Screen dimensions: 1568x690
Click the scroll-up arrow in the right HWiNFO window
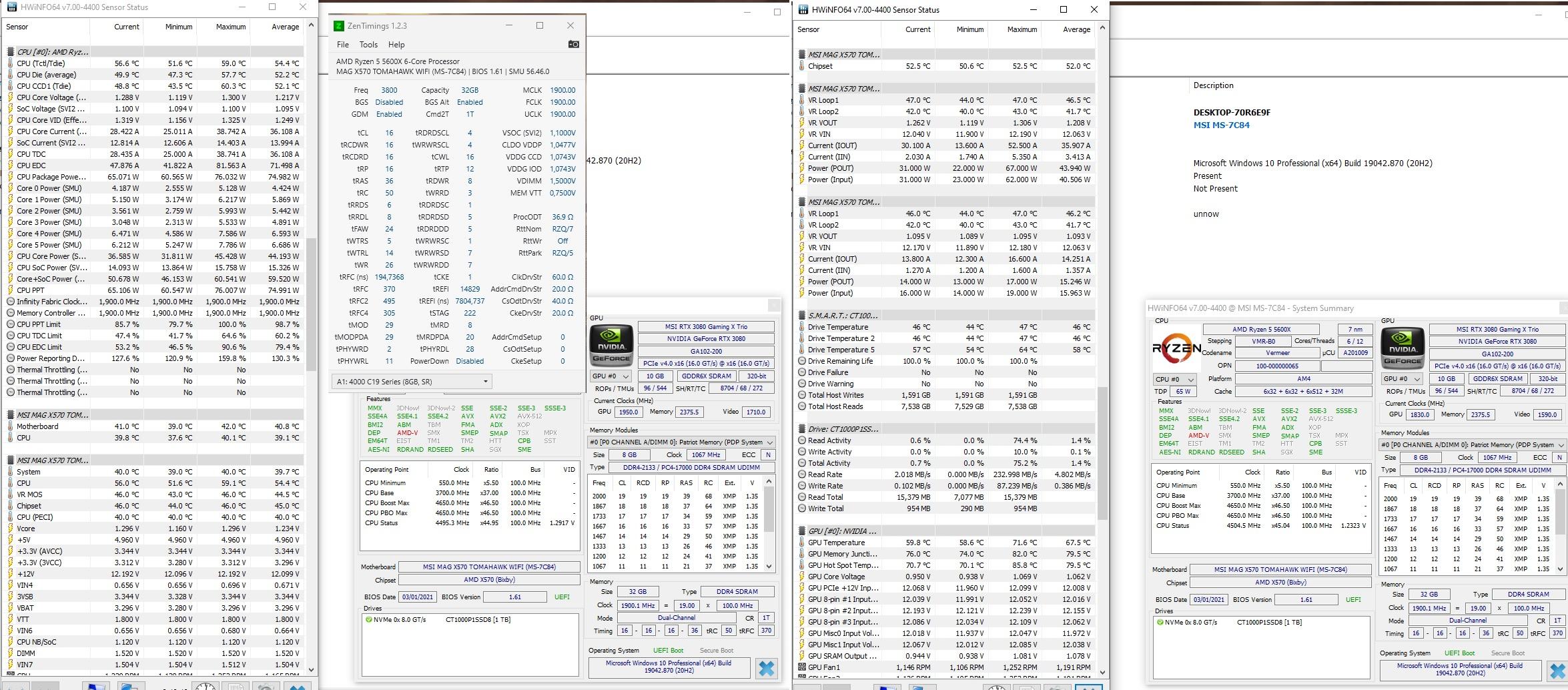click(x=1102, y=28)
